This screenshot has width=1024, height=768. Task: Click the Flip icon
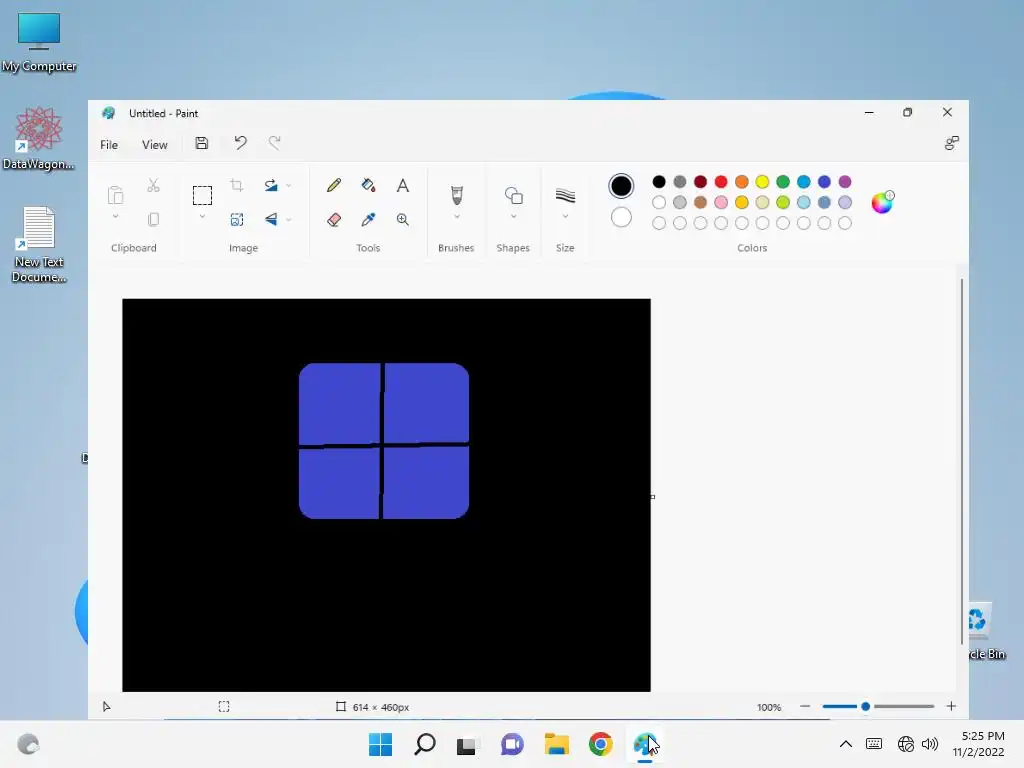coord(271,219)
